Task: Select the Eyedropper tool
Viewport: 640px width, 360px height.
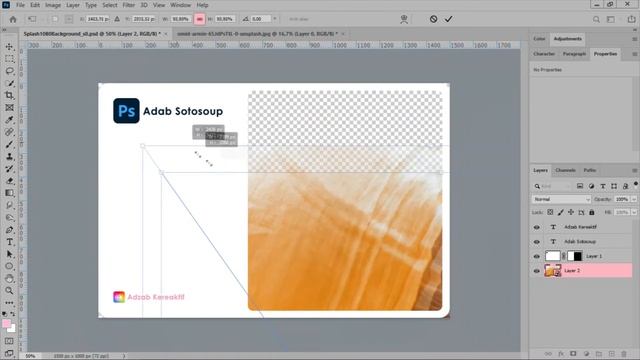Action: pos(9,120)
